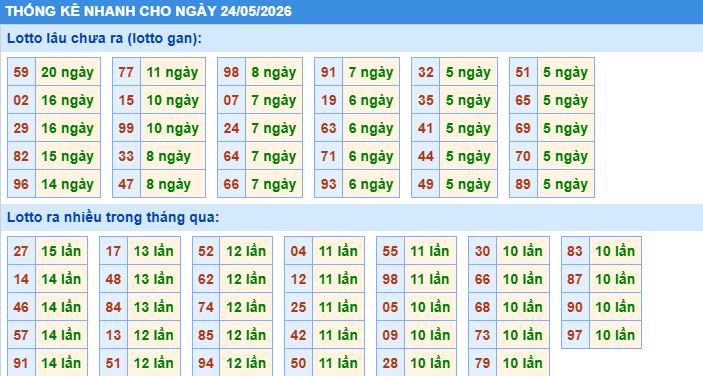Select number 84 in frequent lotto table
The width and height of the screenshot is (703, 376).
[x=113, y=307]
